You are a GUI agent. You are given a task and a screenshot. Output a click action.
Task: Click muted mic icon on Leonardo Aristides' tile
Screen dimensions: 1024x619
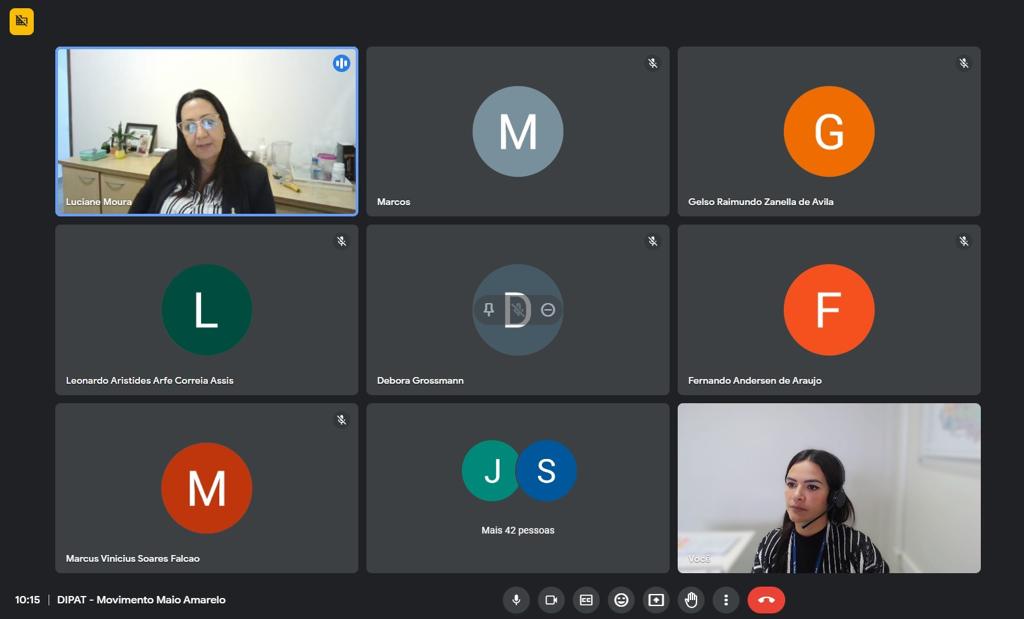tap(342, 242)
